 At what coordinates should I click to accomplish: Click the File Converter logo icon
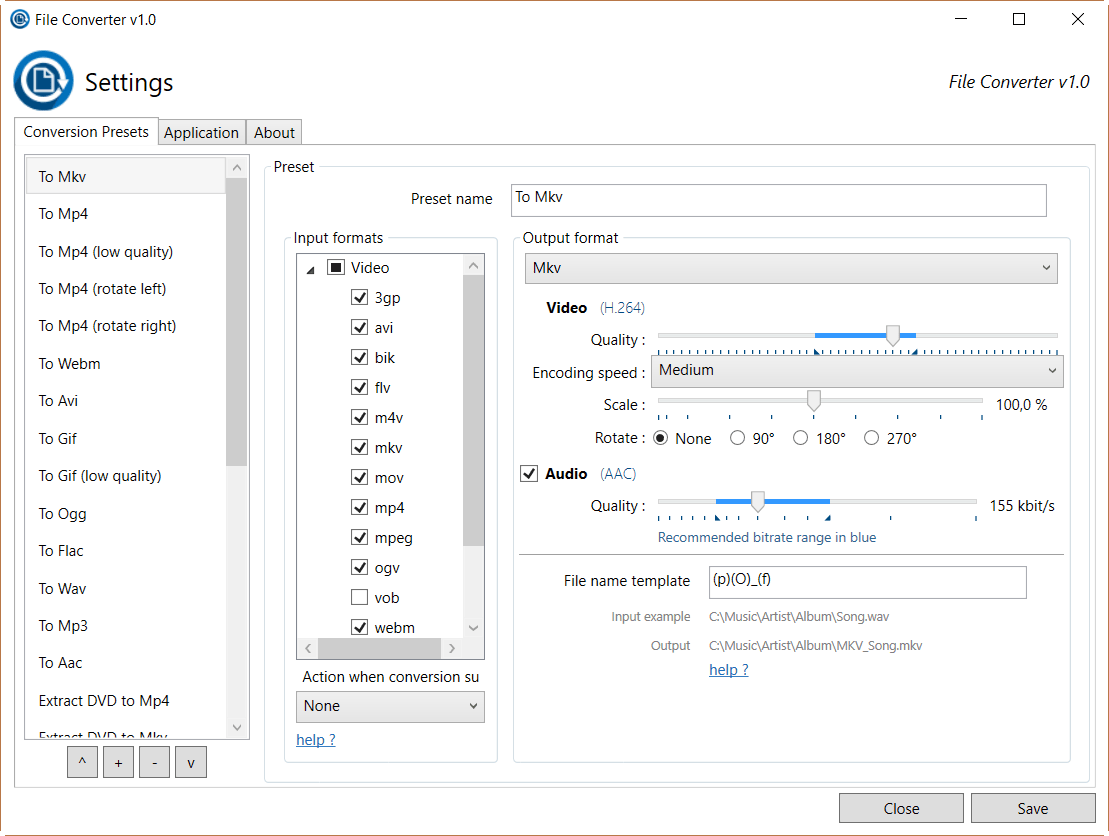(x=43, y=81)
